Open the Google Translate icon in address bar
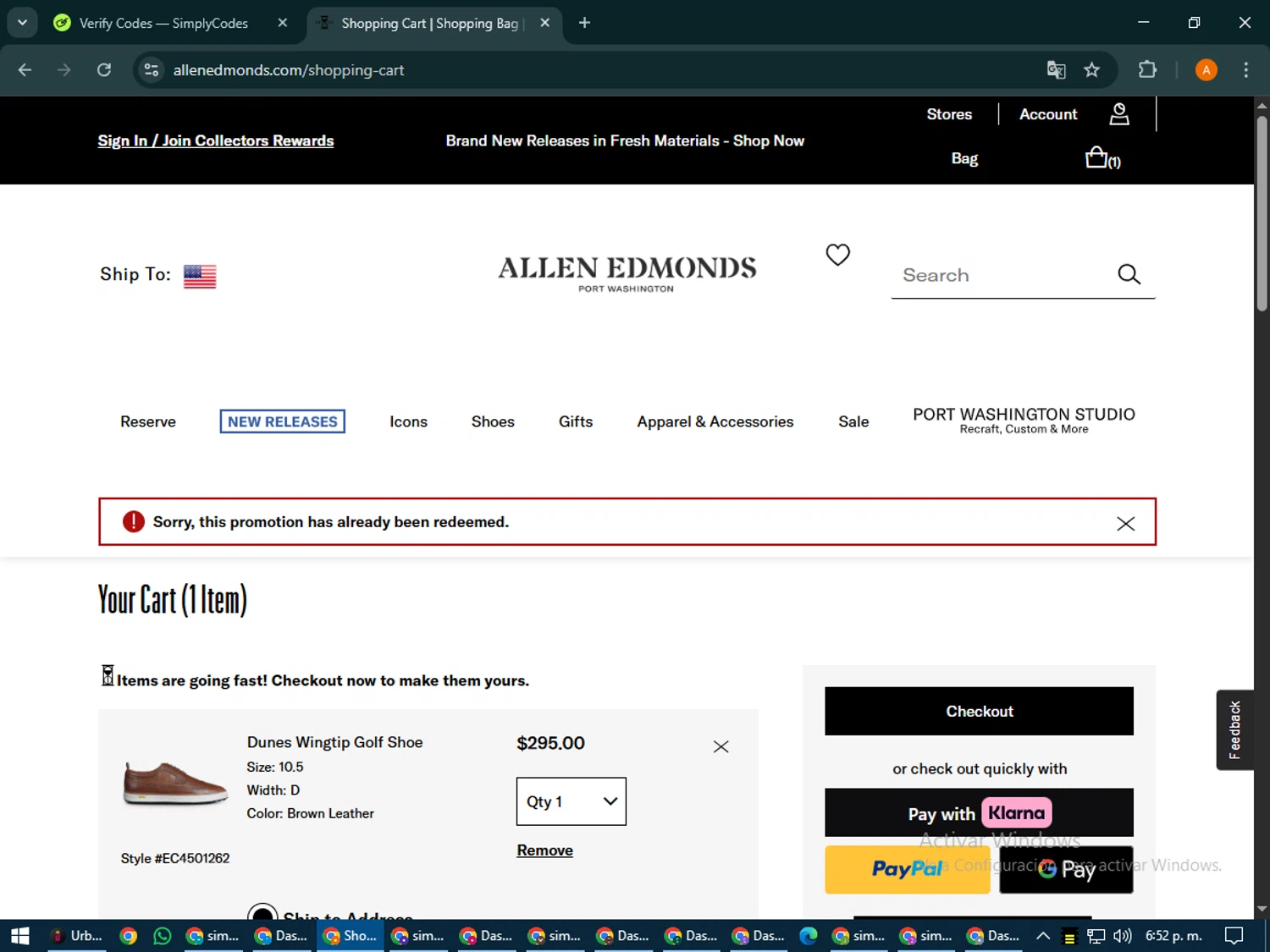The width and height of the screenshot is (1270, 952). [1056, 70]
